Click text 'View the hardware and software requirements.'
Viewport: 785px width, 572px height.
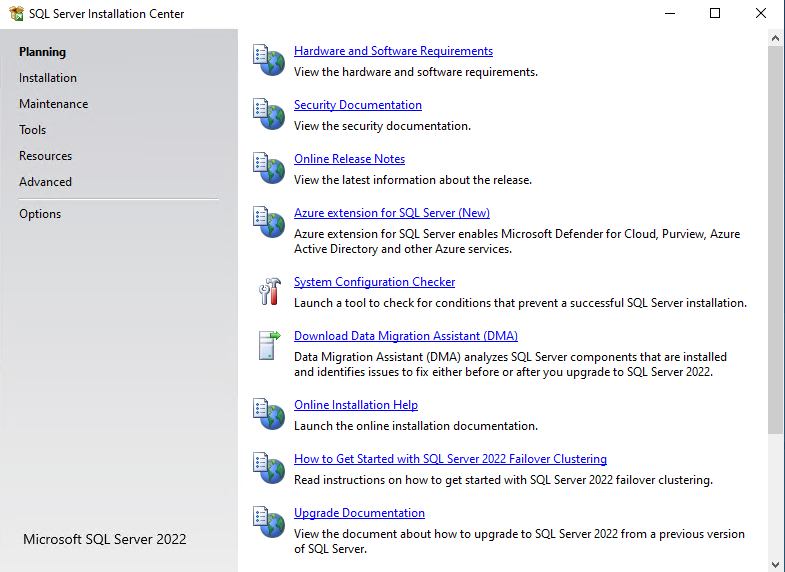click(416, 72)
